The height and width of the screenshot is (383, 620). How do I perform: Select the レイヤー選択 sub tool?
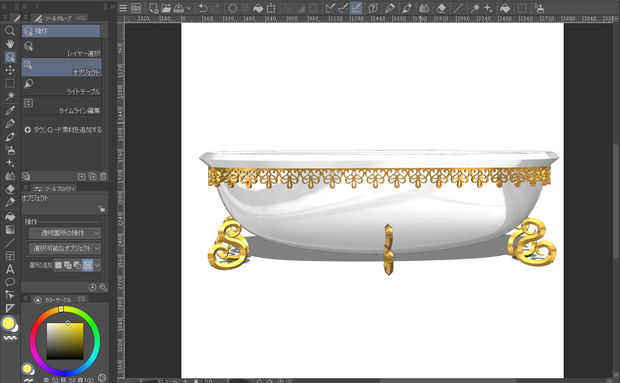pos(61,48)
